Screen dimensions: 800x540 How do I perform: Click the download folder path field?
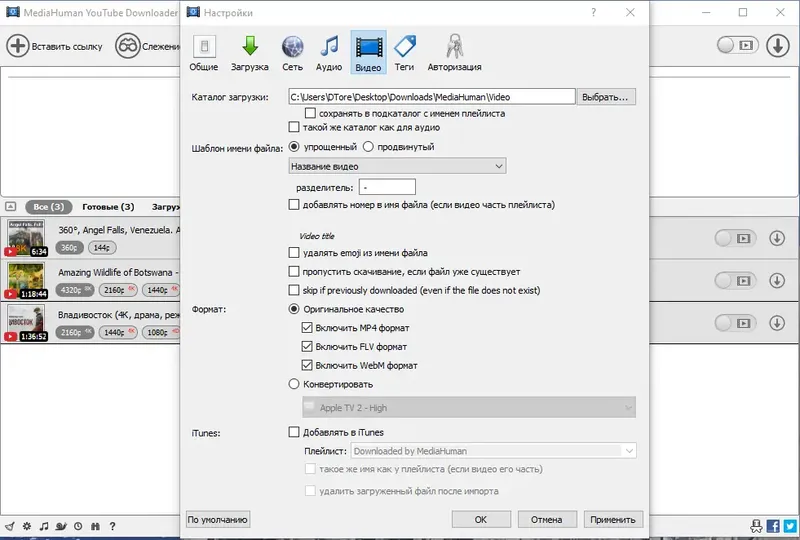point(432,97)
